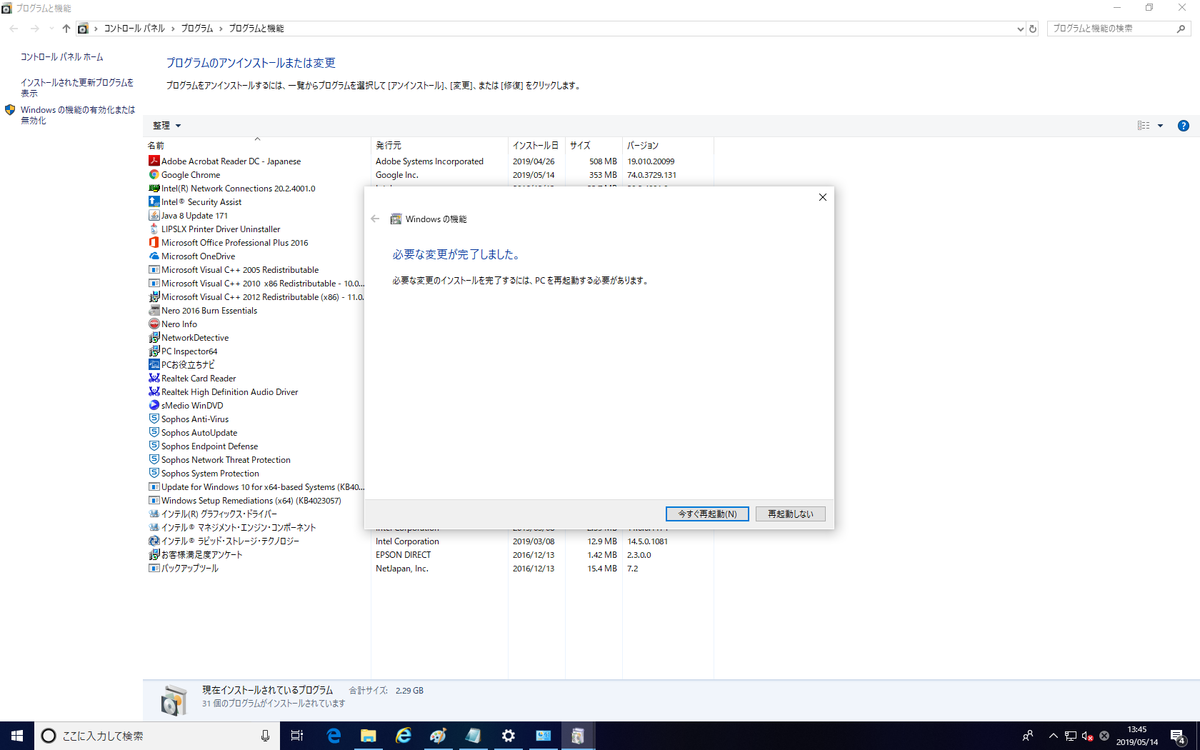Launch Microsoft Edge from taskbar
The image size is (1200, 750).
(334, 736)
